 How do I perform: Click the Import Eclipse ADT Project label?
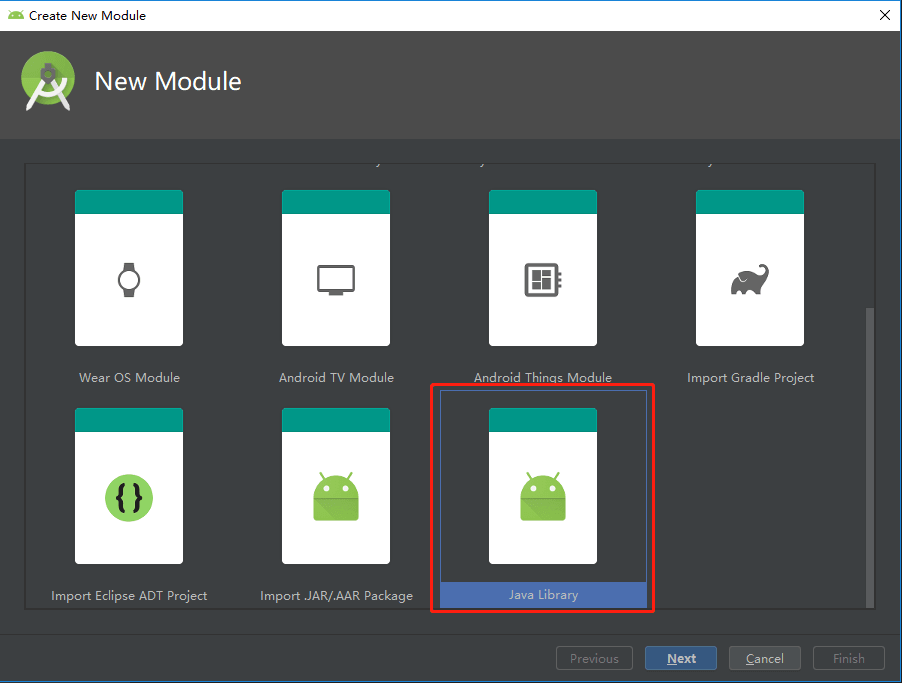pos(129,596)
